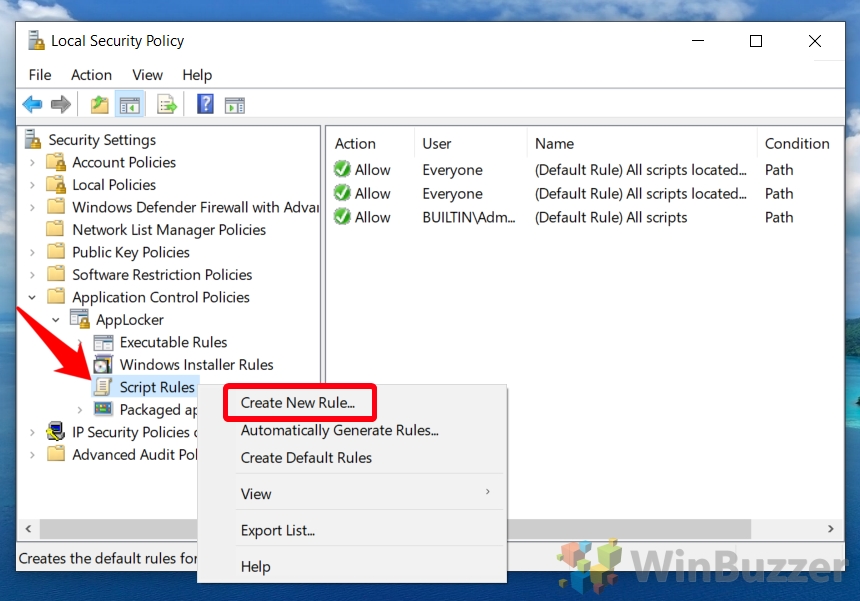Open the File menu

pyautogui.click(x=40, y=75)
